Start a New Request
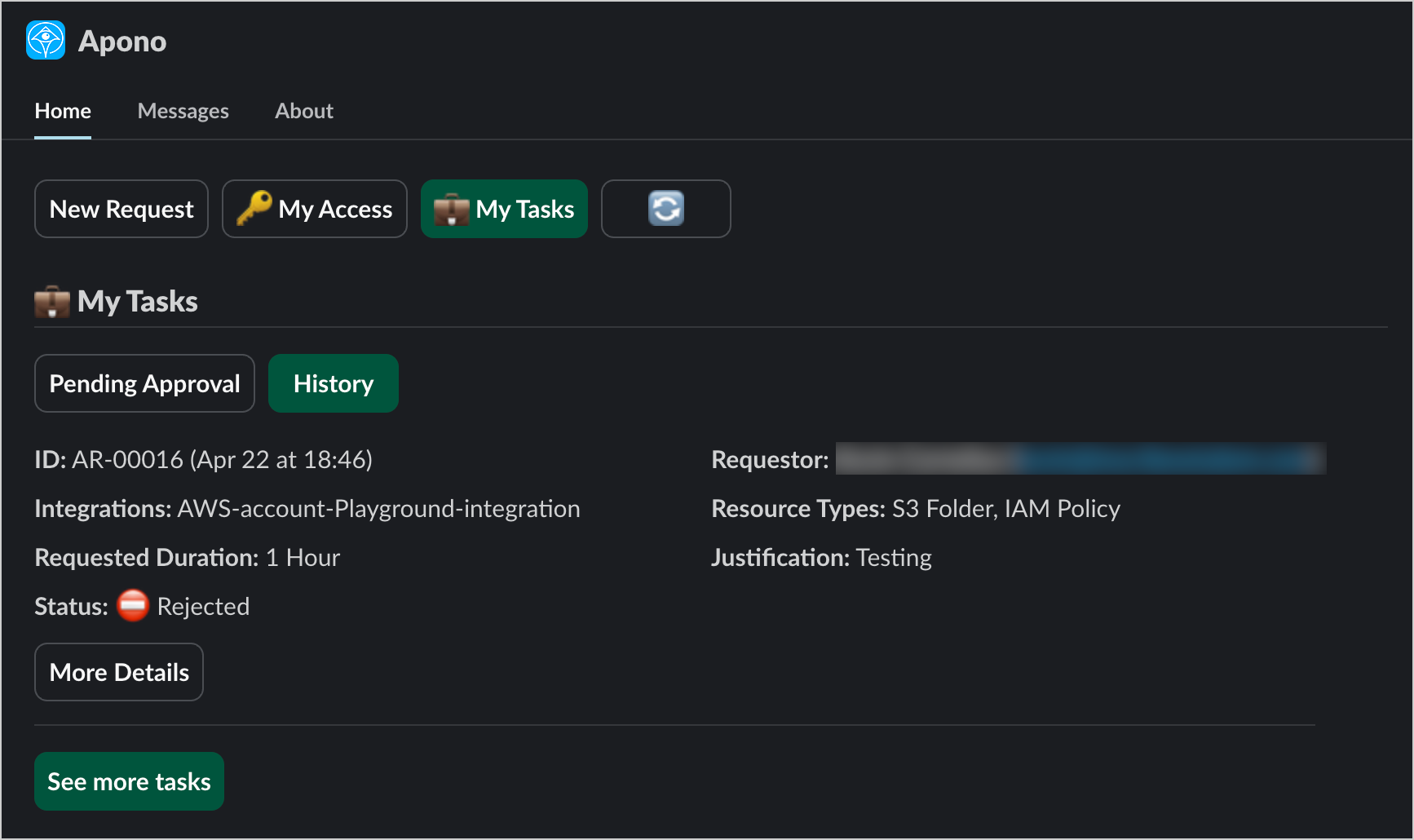Viewport: 1414px width, 840px height. pyautogui.click(x=122, y=209)
